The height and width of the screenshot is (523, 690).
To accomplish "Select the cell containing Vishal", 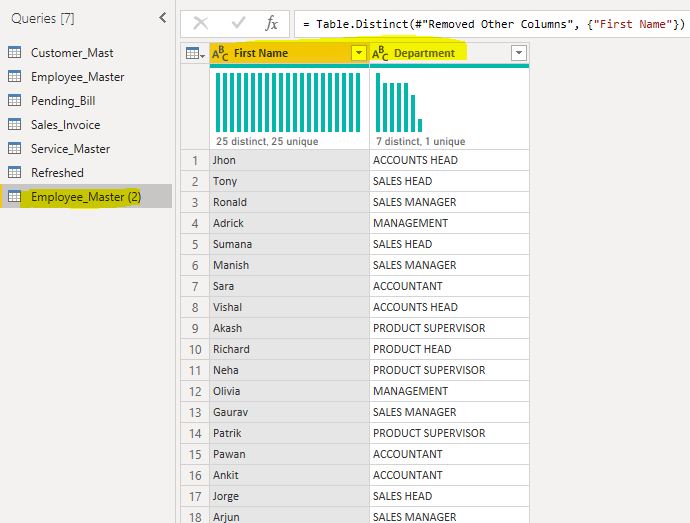I will pos(290,307).
